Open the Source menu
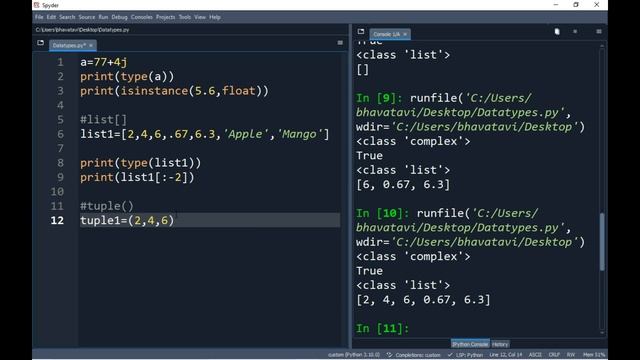Viewport: 640px width, 360px height. (x=87, y=17)
